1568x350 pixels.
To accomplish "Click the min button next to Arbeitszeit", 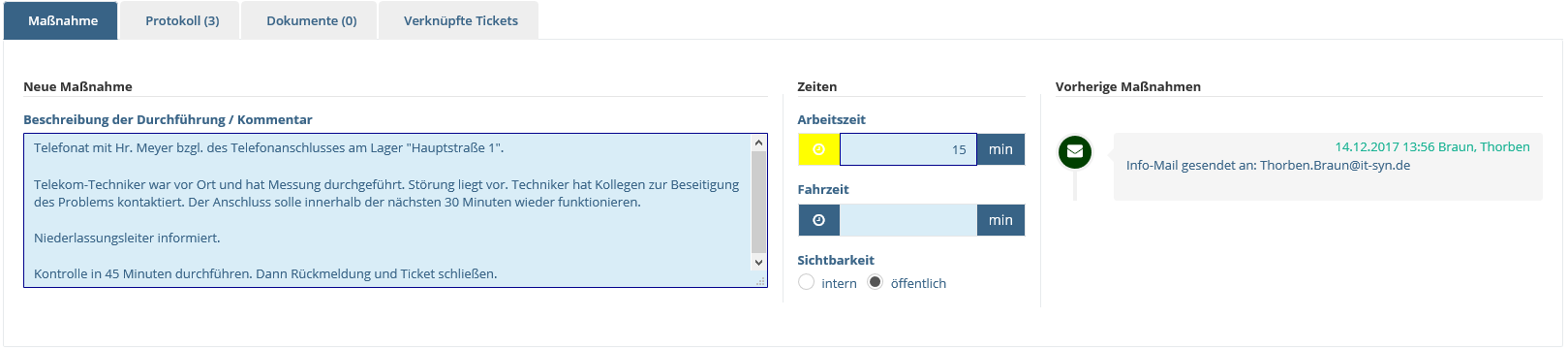I will click(x=1000, y=149).
